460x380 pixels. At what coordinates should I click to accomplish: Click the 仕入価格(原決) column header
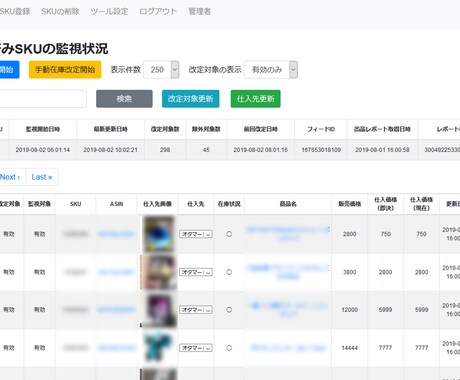[385, 204]
